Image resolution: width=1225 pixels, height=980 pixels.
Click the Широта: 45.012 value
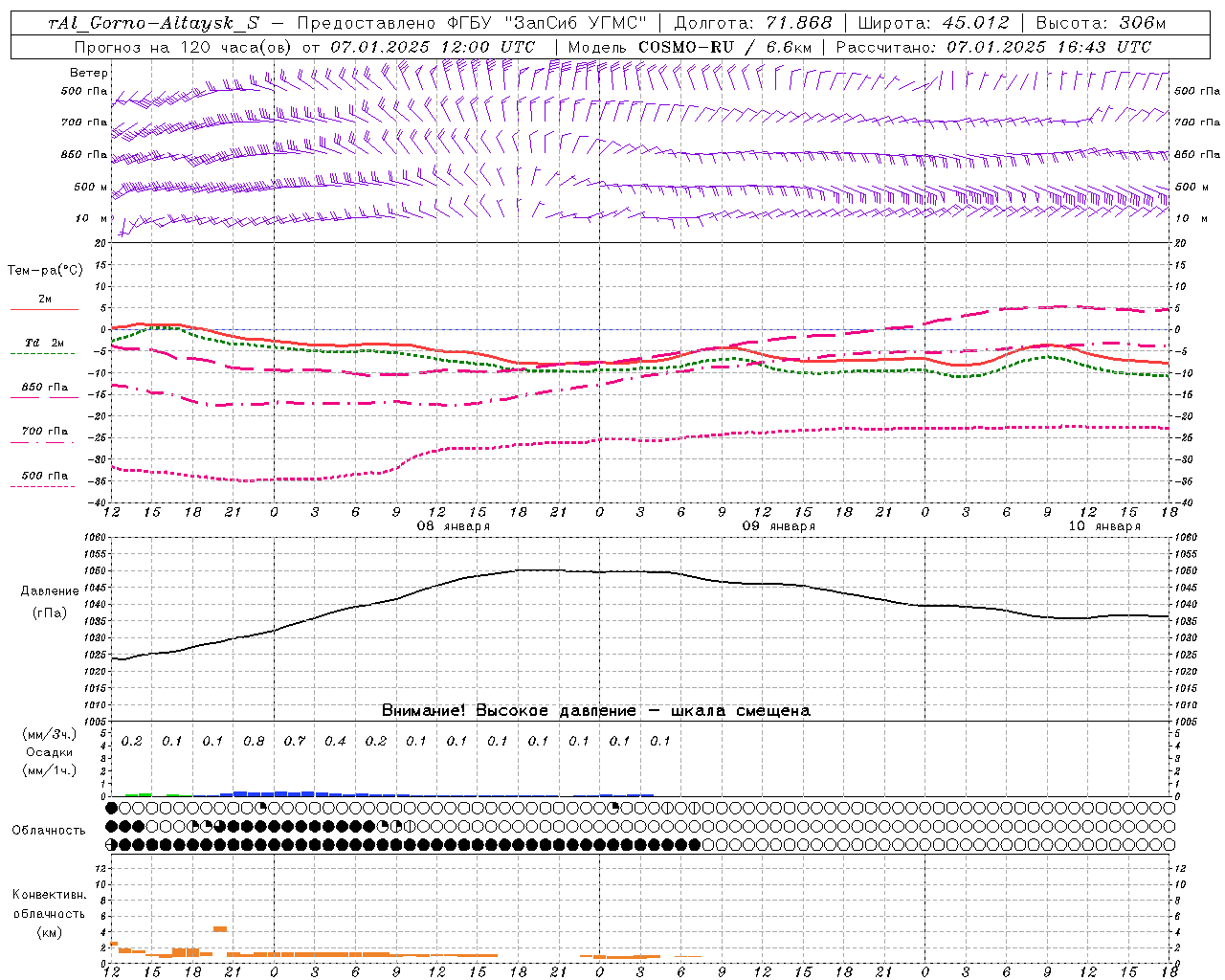point(934,23)
